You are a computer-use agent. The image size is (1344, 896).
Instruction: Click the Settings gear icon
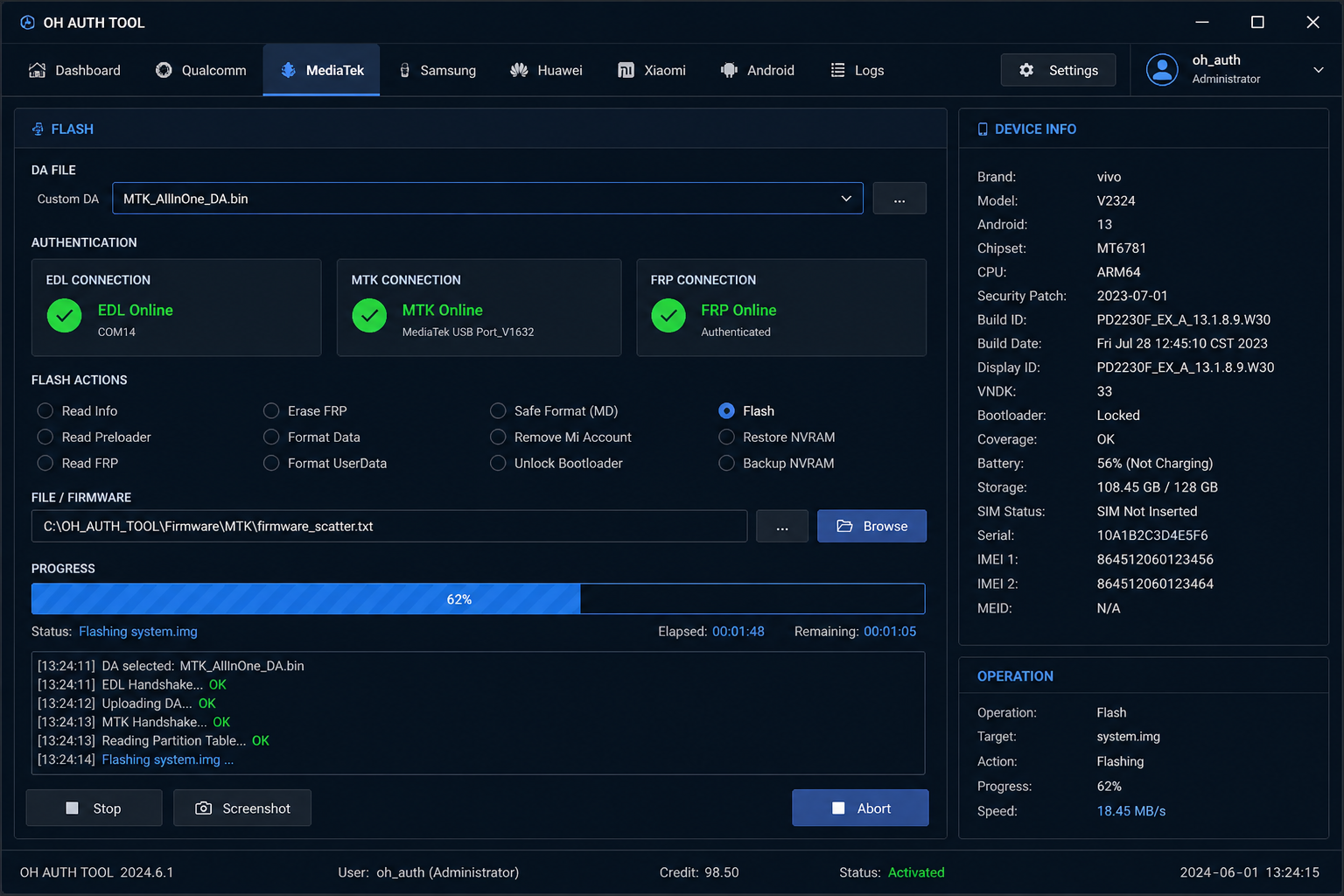(1026, 70)
